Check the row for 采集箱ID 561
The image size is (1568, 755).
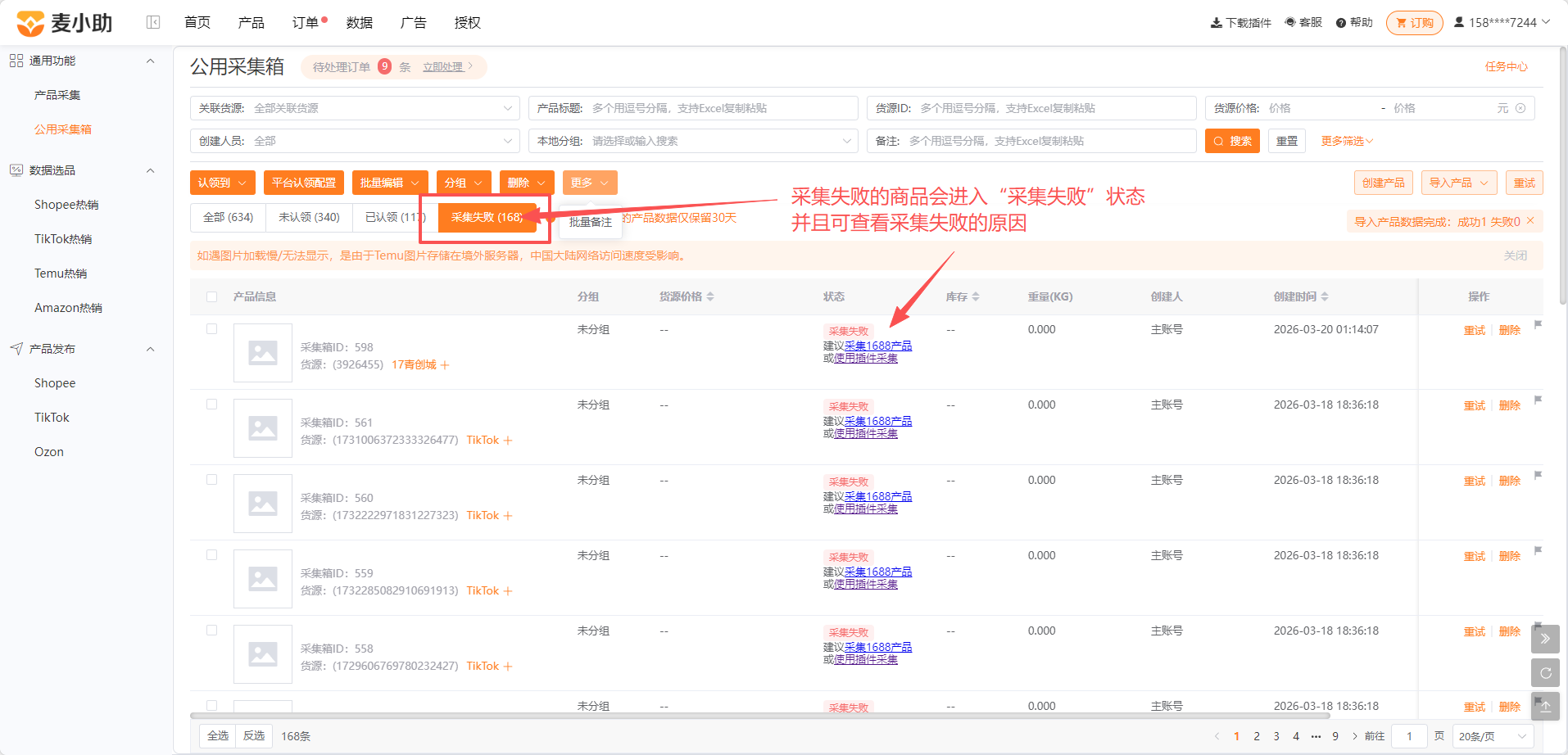tap(212, 405)
